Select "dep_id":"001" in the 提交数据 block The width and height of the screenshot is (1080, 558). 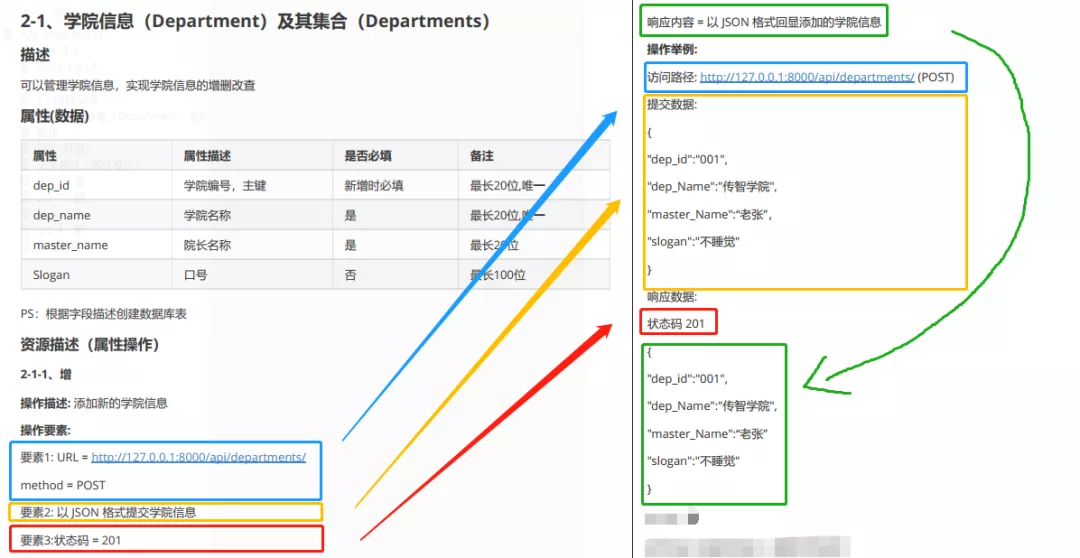[687, 159]
